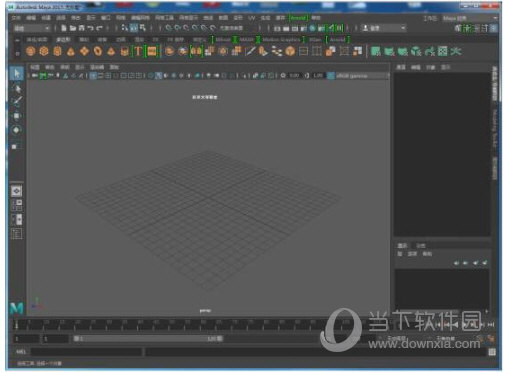Select the Move tool in the toolbox

click(x=17, y=116)
